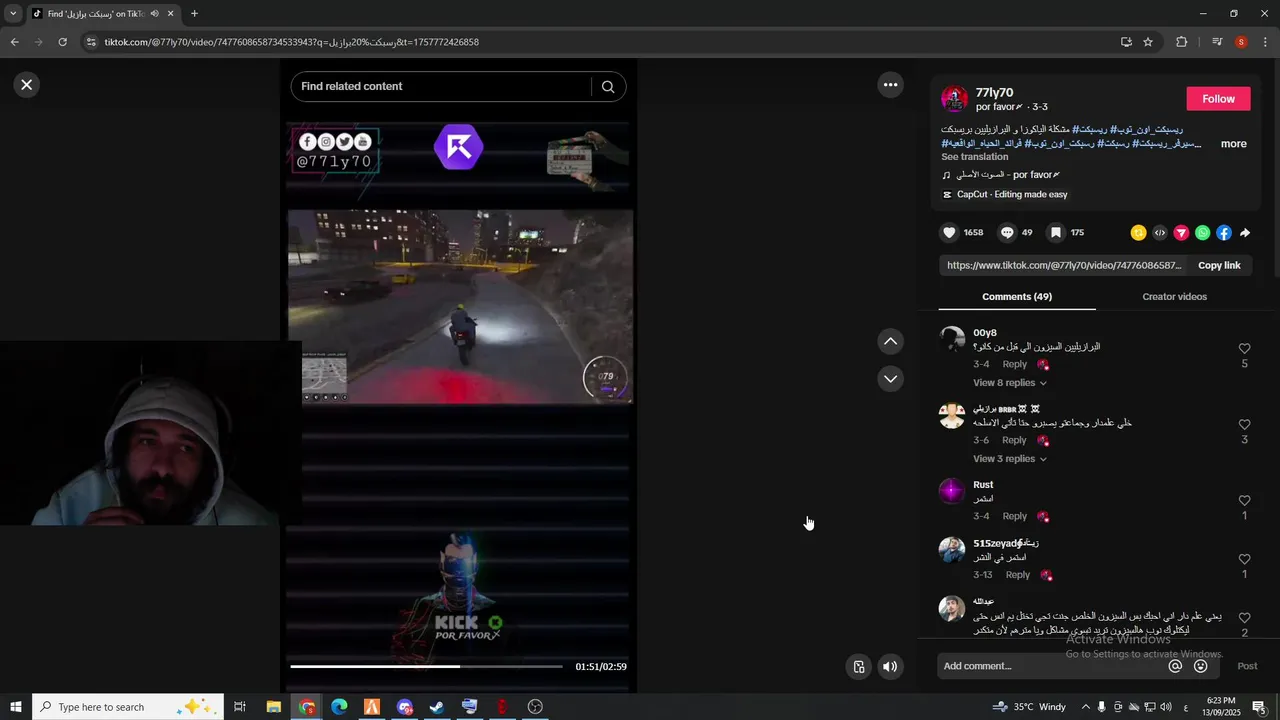This screenshot has width=1280, height=720.
Task: Like the 515zeyad comment
Action: pyautogui.click(x=1244, y=559)
